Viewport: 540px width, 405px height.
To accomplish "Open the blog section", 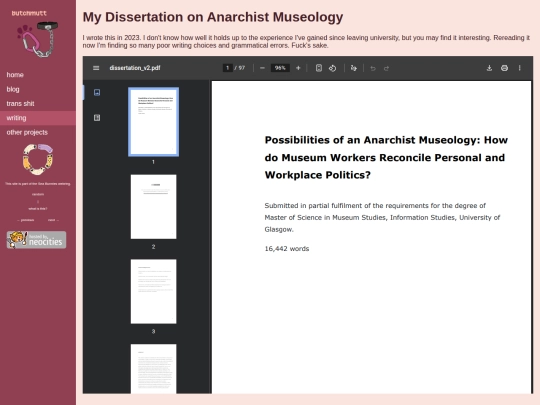I will 13,89.
